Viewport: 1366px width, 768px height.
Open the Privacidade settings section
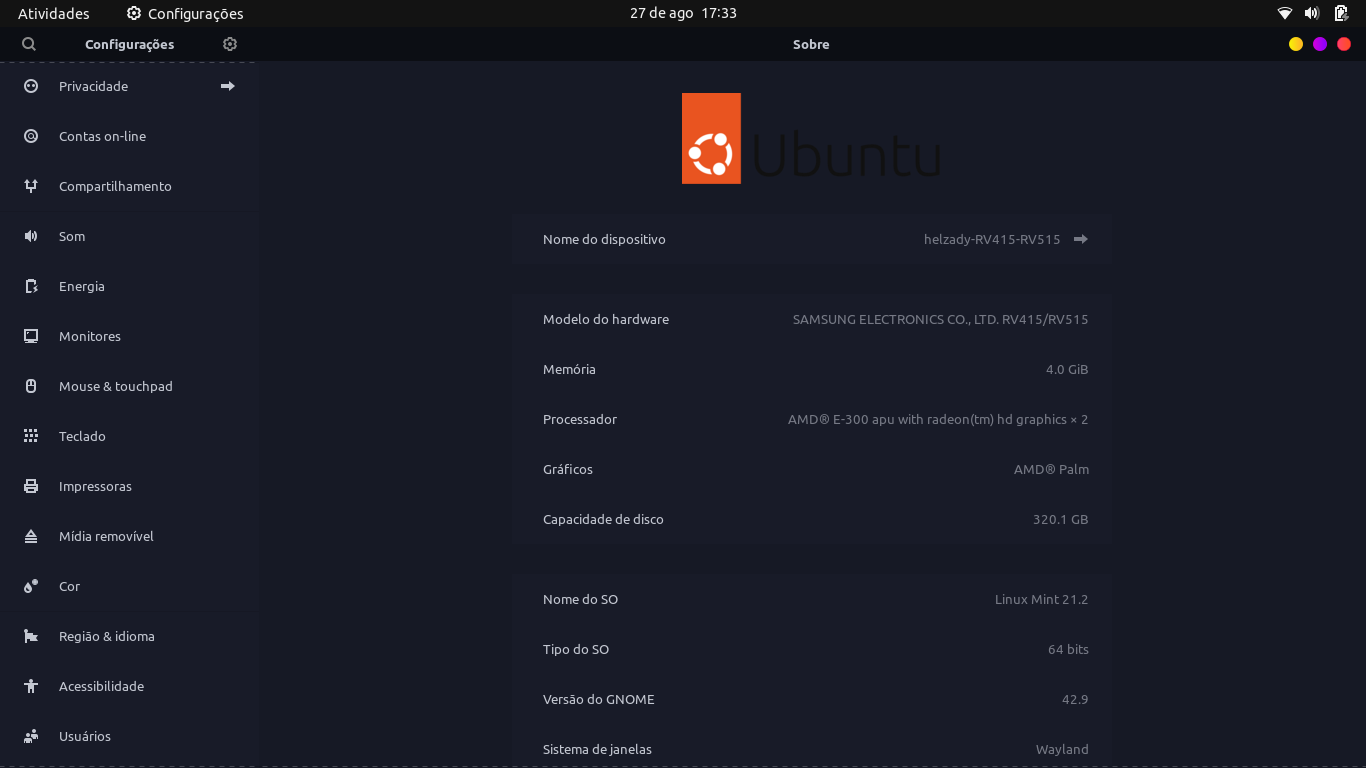[x=129, y=86]
